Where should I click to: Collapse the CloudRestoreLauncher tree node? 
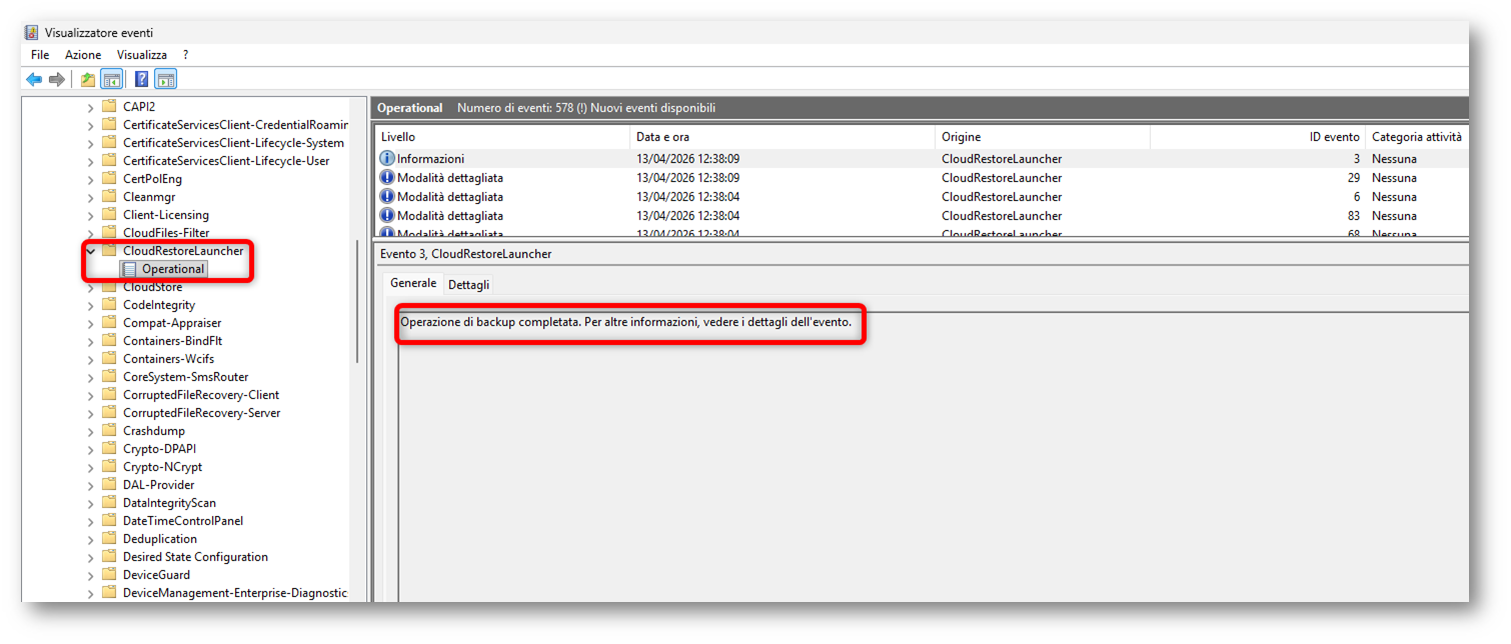[91, 251]
